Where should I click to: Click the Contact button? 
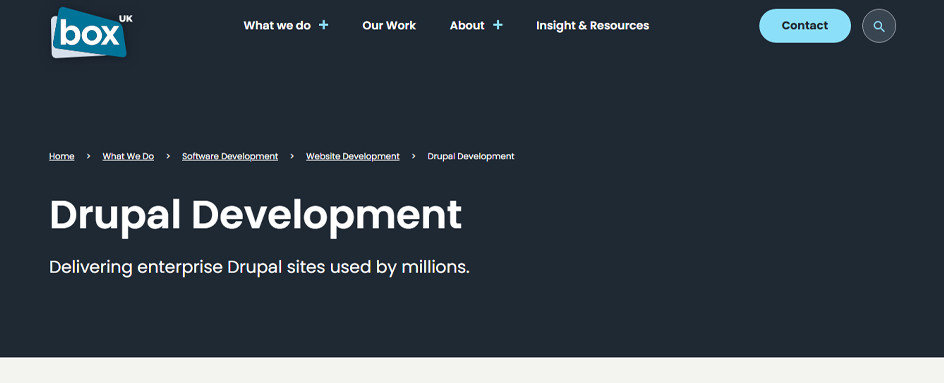pos(804,26)
